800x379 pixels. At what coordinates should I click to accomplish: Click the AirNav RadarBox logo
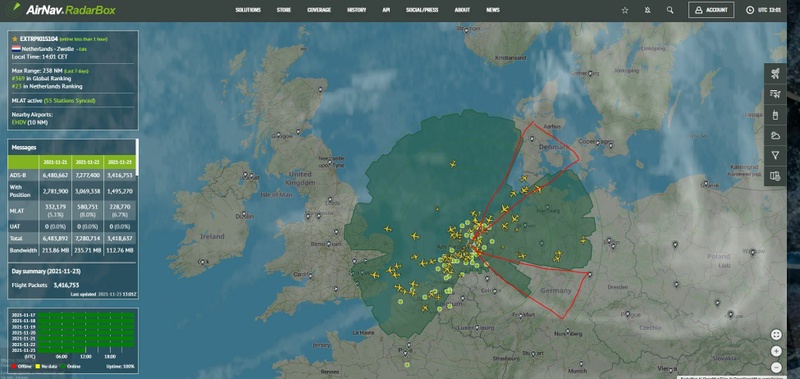click(x=61, y=10)
